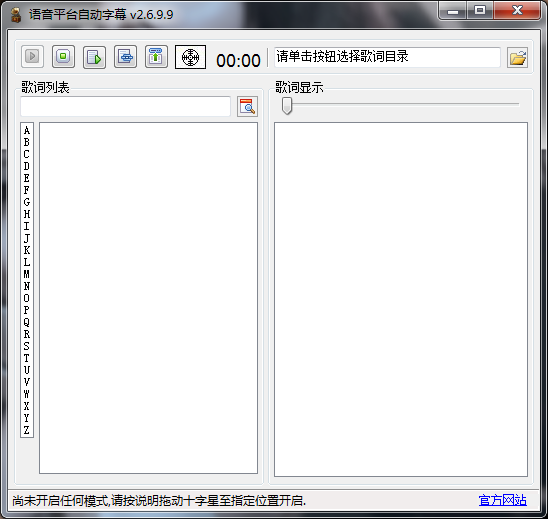The width and height of the screenshot is (548, 519).
Task: Click the lyrics list search box
Action: tap(125, 106)
